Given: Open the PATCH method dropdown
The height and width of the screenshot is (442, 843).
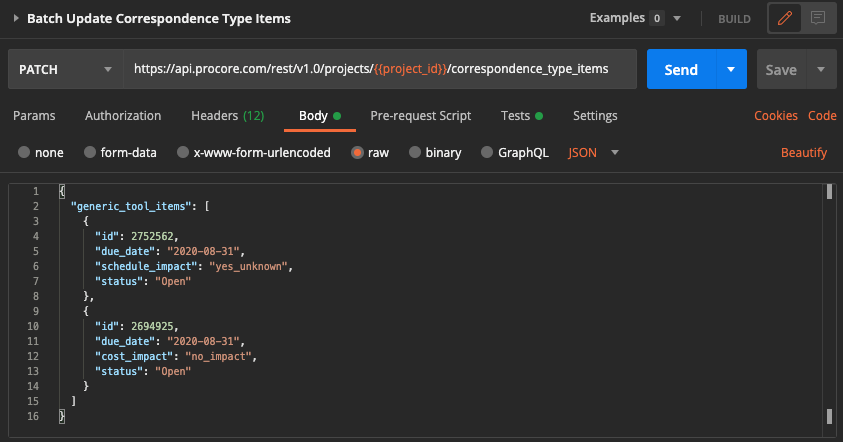Looking at the screenshot, I should click(x=66, y=69).
